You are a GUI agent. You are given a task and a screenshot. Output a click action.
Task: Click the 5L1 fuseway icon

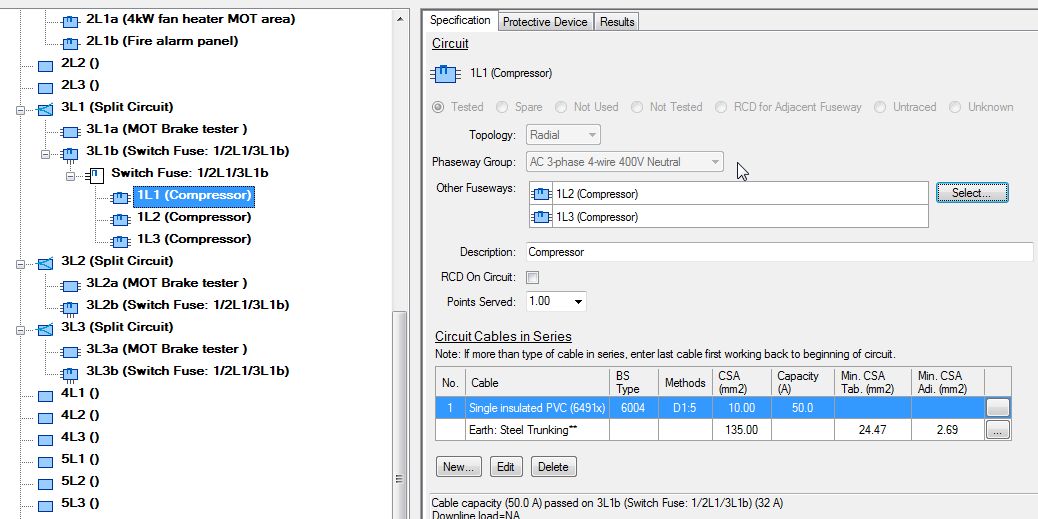point(45,462)
